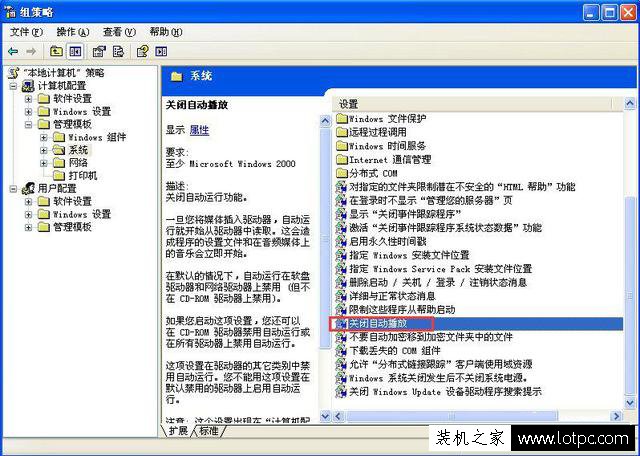The image size is (640, 456).
Task: Click the Help toolbar icon
Action: [142, 51]
